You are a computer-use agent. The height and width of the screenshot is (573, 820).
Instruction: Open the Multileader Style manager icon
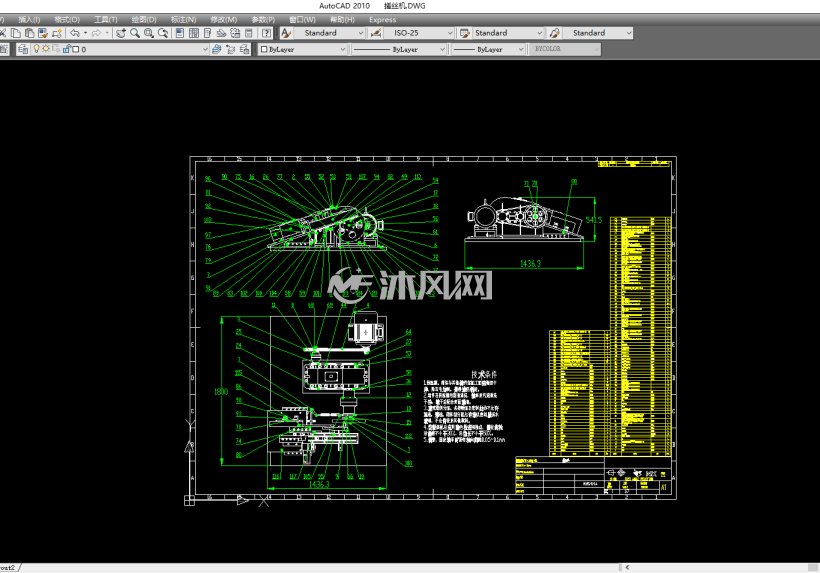coord(554,33)
